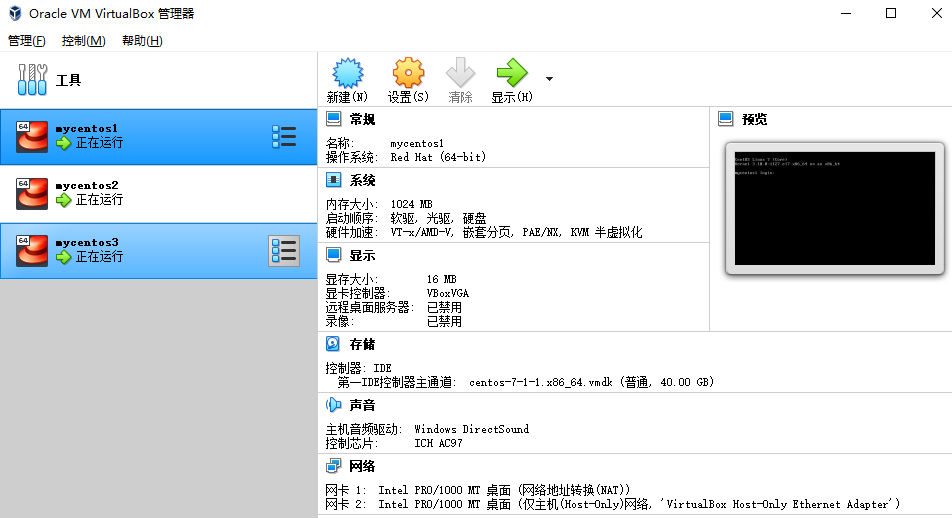
Task: Click the mycentos2 running status arrow
Action: coord(64,200)
